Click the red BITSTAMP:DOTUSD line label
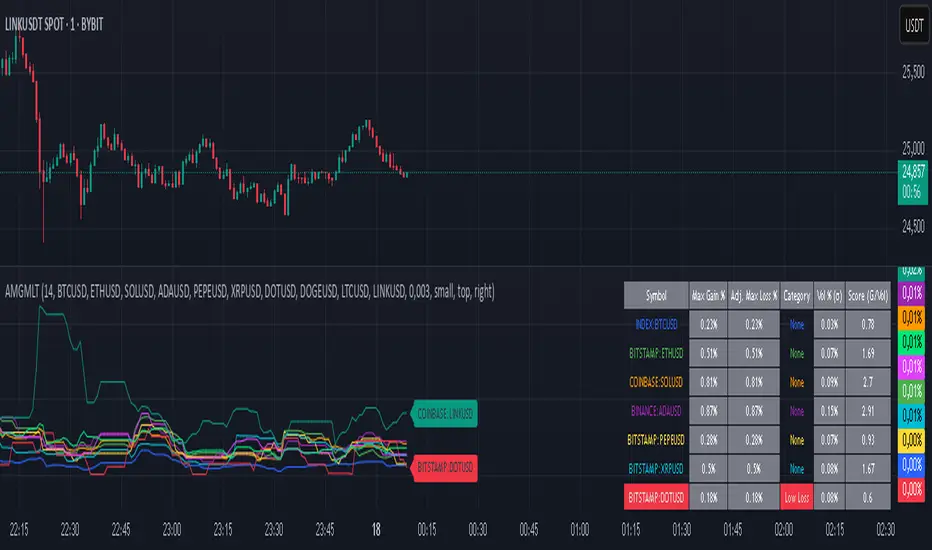The height and width of the screenshot is (550, 932). [442, 466]
